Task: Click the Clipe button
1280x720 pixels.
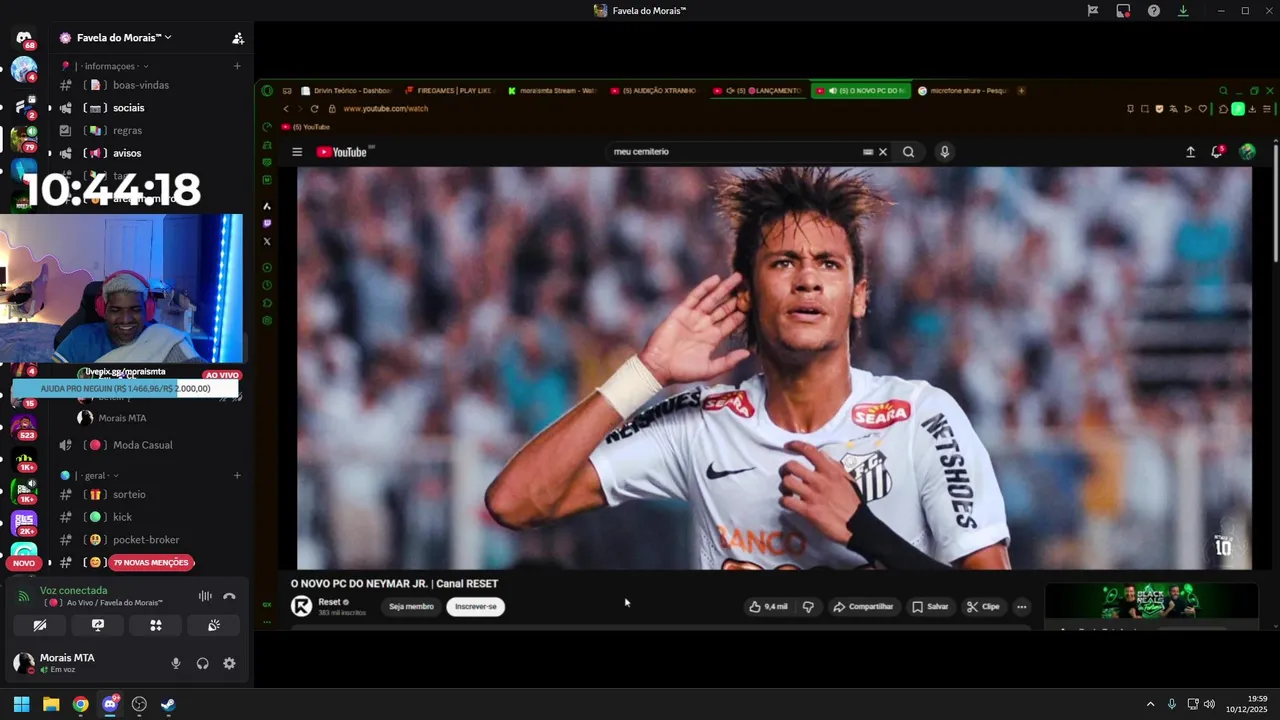Action: point(983,607)
